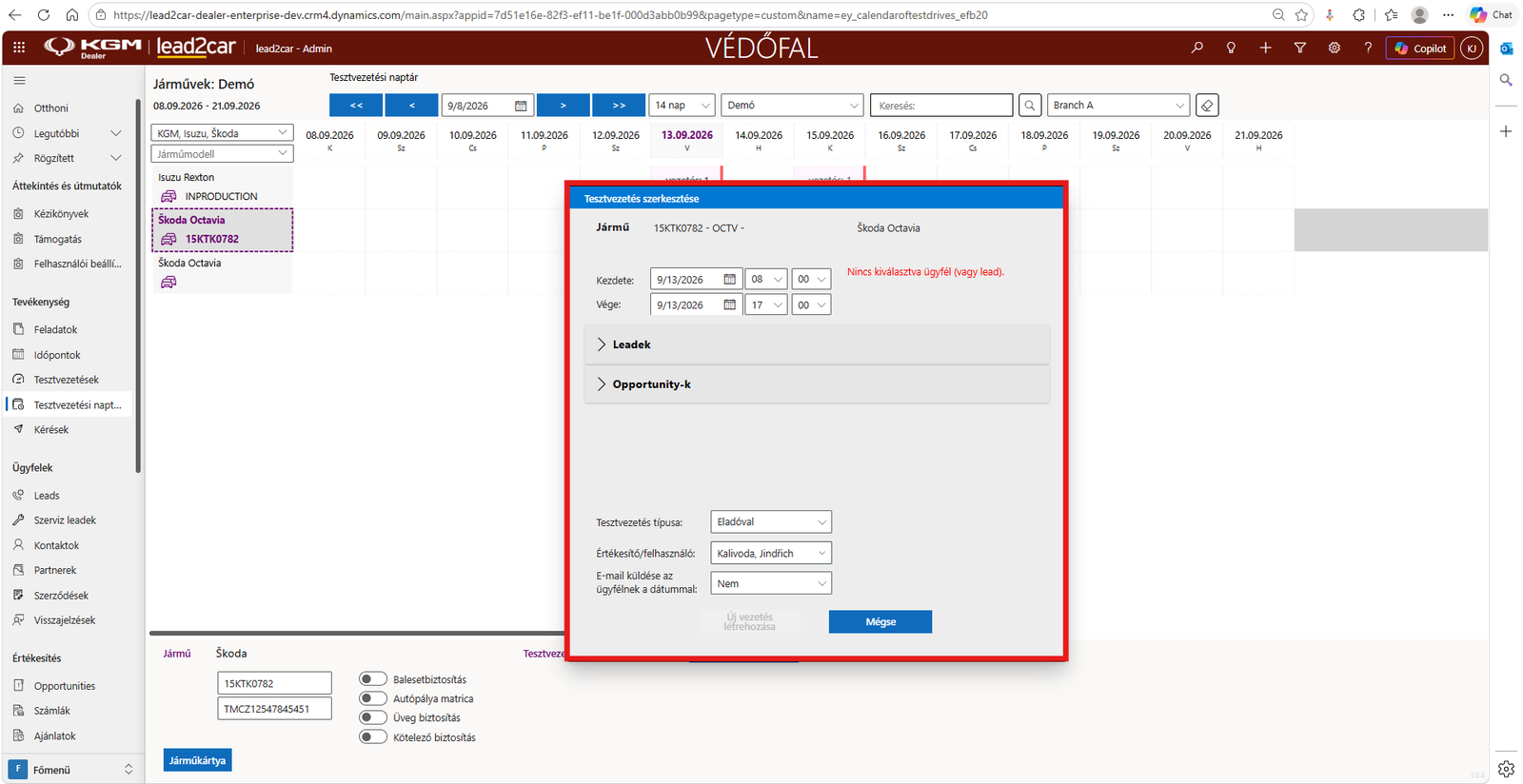The width and height of the screenshot is (1523, 784).
Task: Open the Copilot button in header
Action: 1420,48
